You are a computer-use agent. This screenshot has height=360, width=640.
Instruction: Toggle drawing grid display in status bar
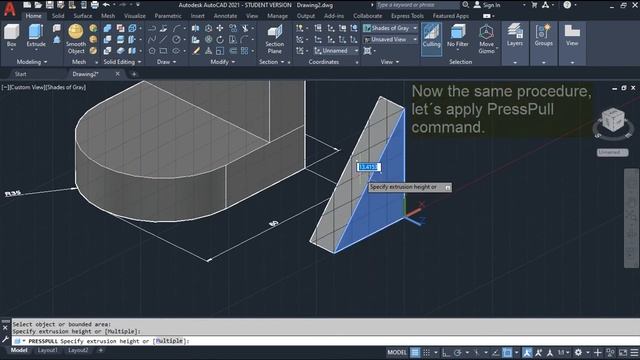pyautogui.click(x=415, y=353)
